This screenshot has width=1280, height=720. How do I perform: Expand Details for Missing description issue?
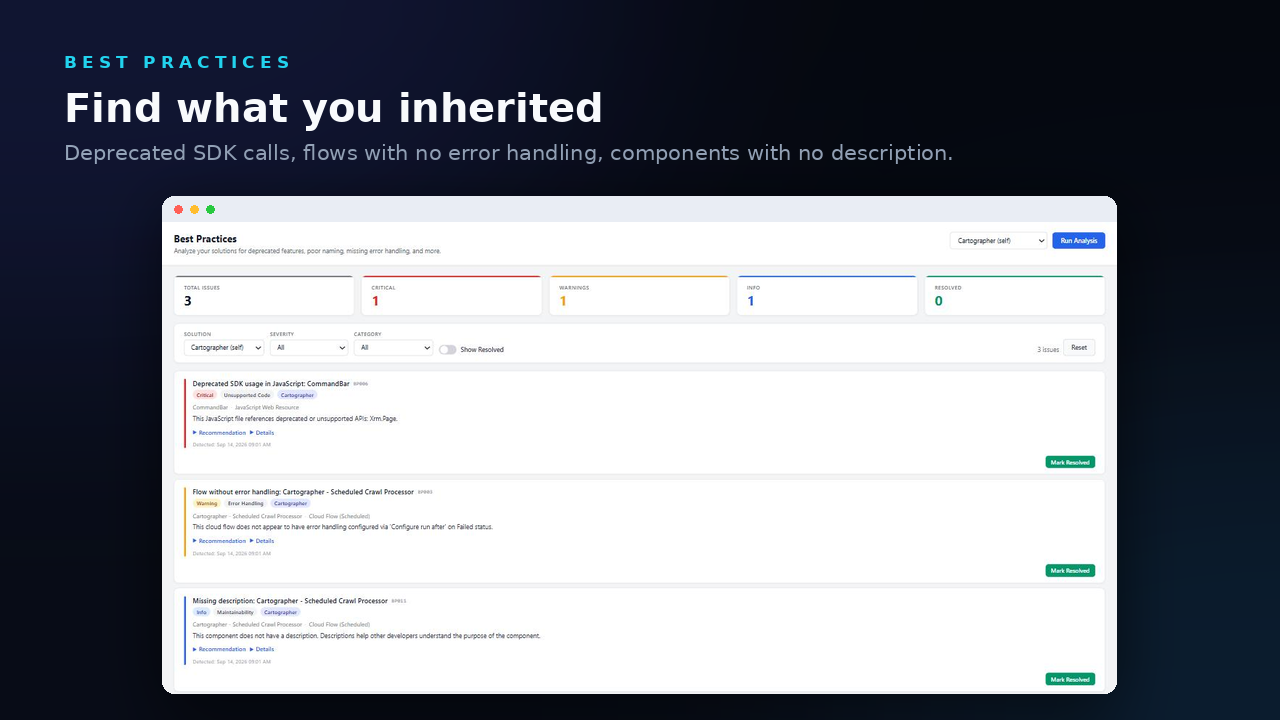tap(262, 649)
